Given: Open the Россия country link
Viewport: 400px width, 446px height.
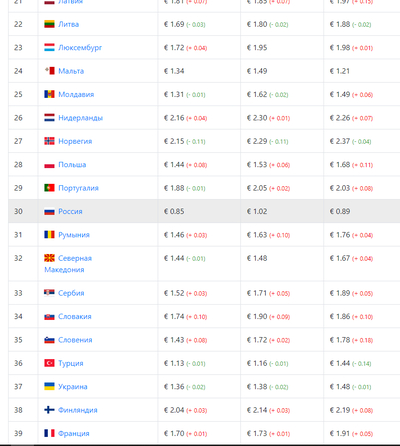Looking at the screenshot, I should click(70, 211).
